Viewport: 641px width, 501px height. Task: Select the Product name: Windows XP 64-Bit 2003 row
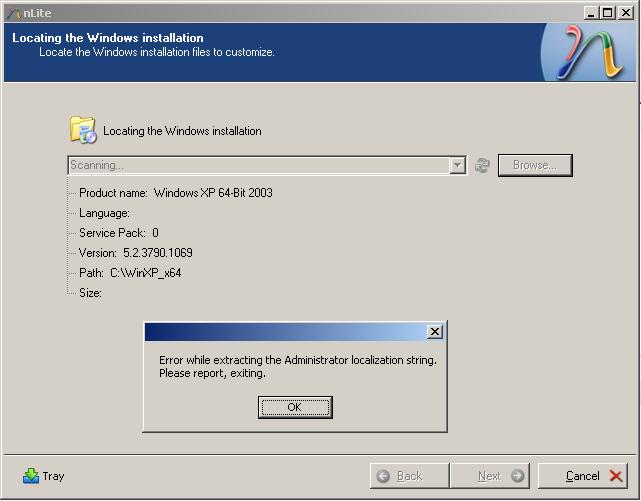click(176, 192)
